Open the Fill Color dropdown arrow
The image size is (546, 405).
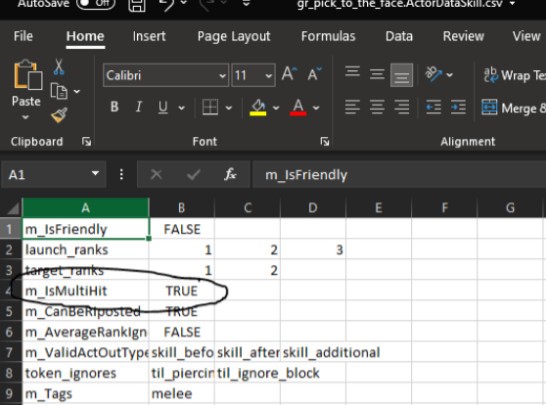(276, 108)
